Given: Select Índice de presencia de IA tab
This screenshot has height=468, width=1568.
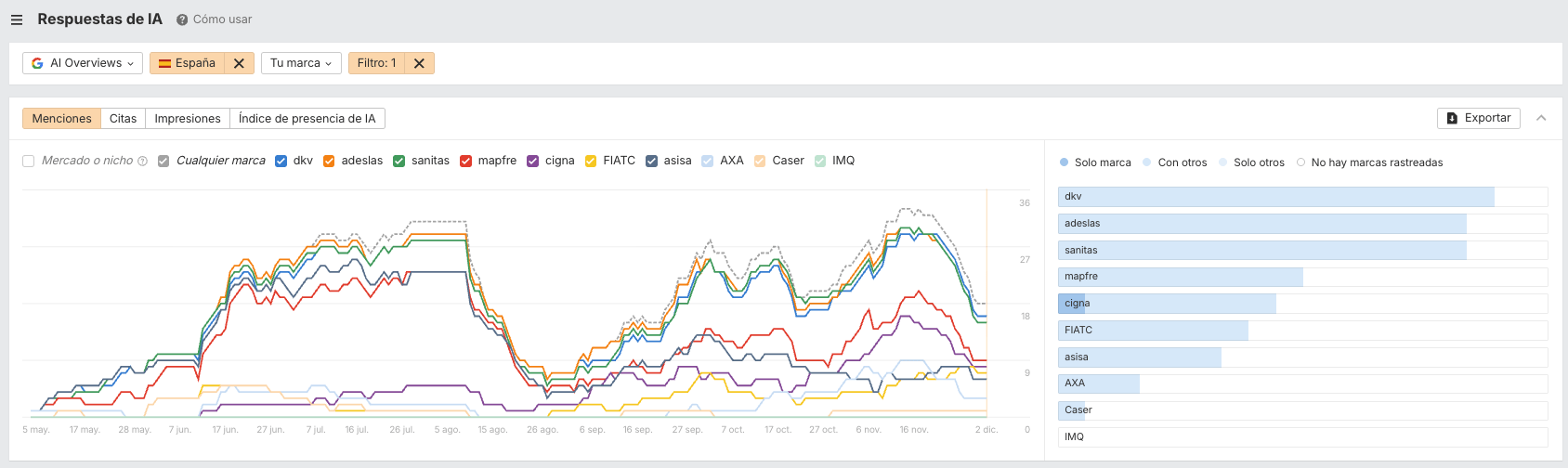Looking at the screenshot, I should (307, 119).
